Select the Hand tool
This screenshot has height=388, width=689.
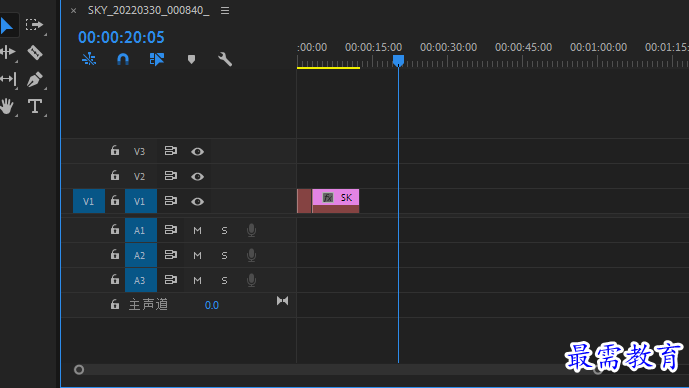[x=7, y=106]
